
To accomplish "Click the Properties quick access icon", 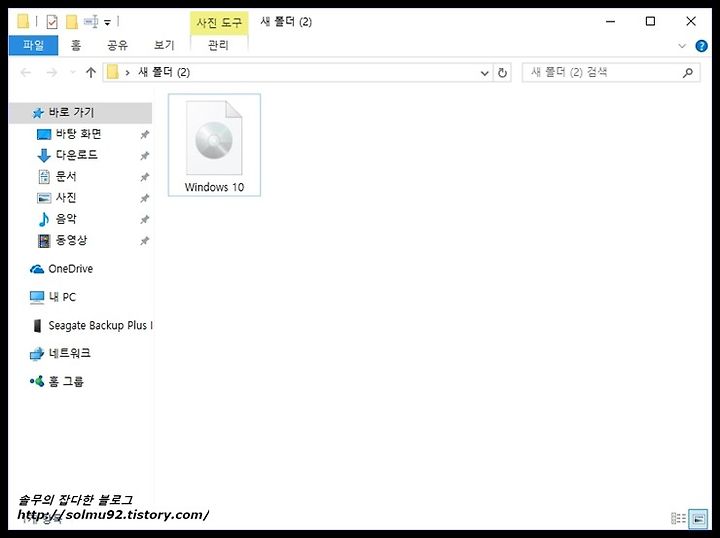I will click(x=52, y=22).
